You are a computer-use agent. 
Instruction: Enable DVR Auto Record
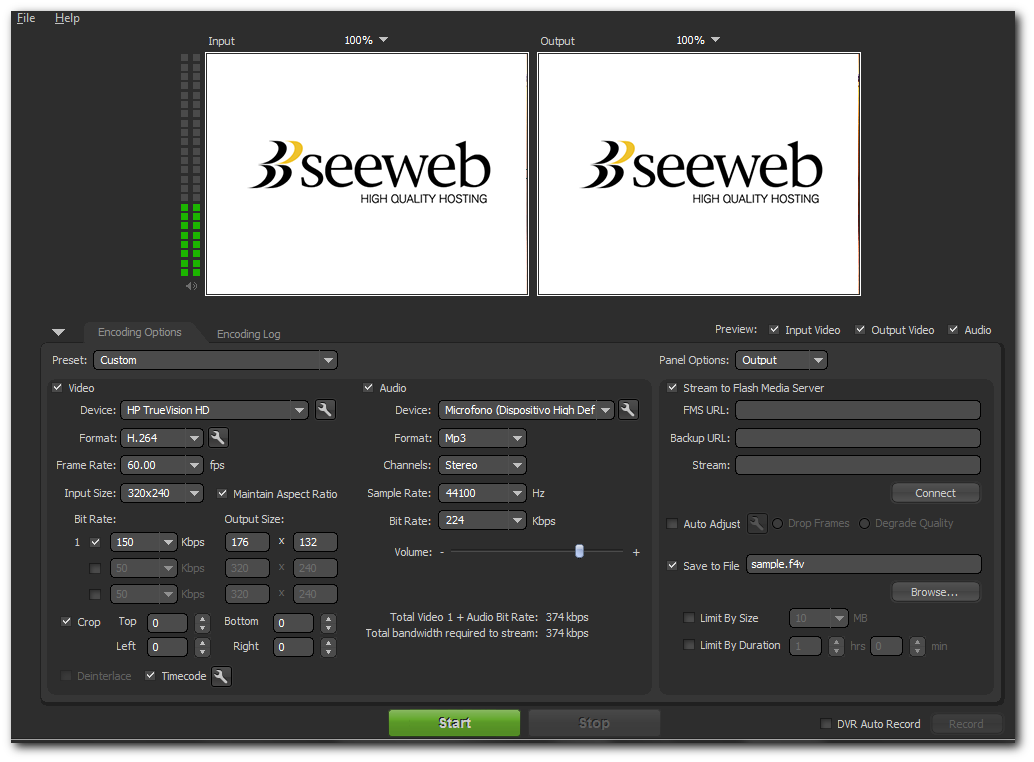pyautogui.click(x=826, y=724)
